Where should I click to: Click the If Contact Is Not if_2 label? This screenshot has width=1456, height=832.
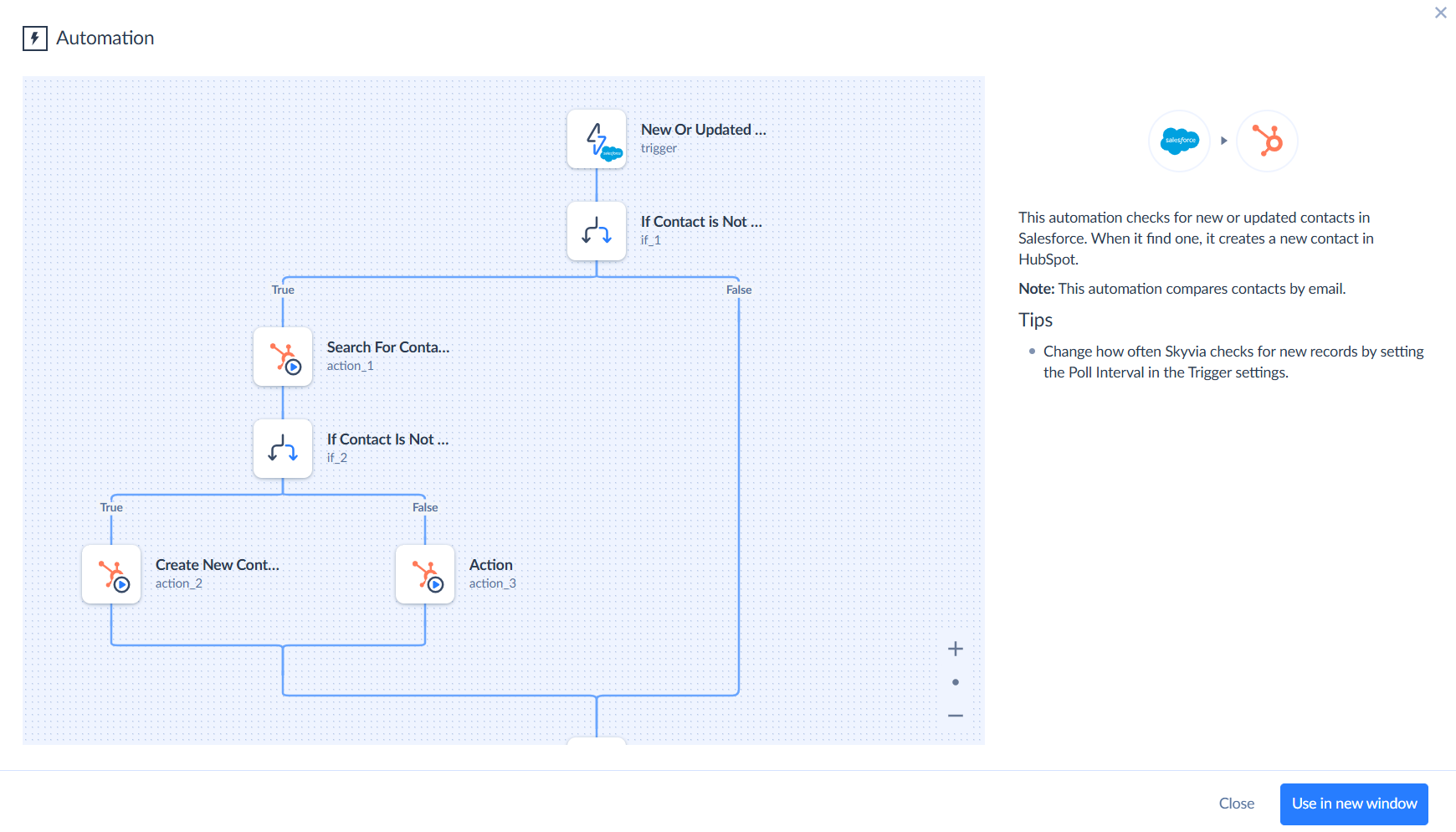387,439
